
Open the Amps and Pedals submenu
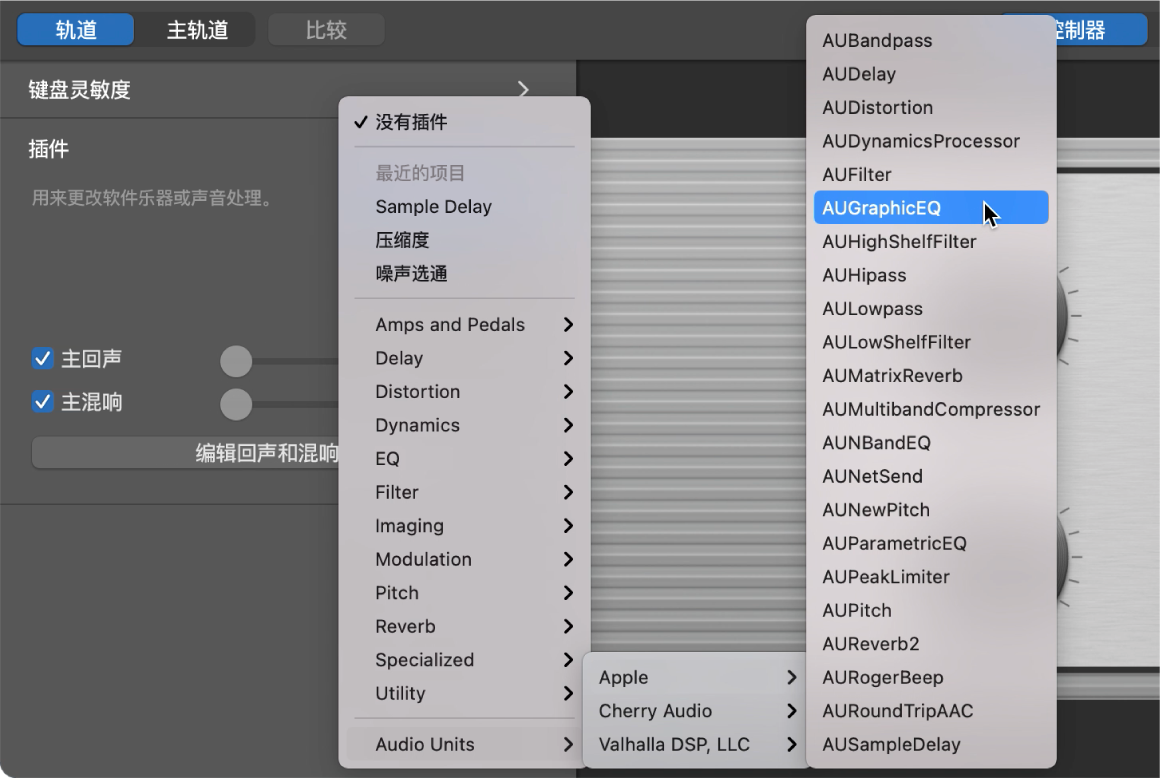450,324
